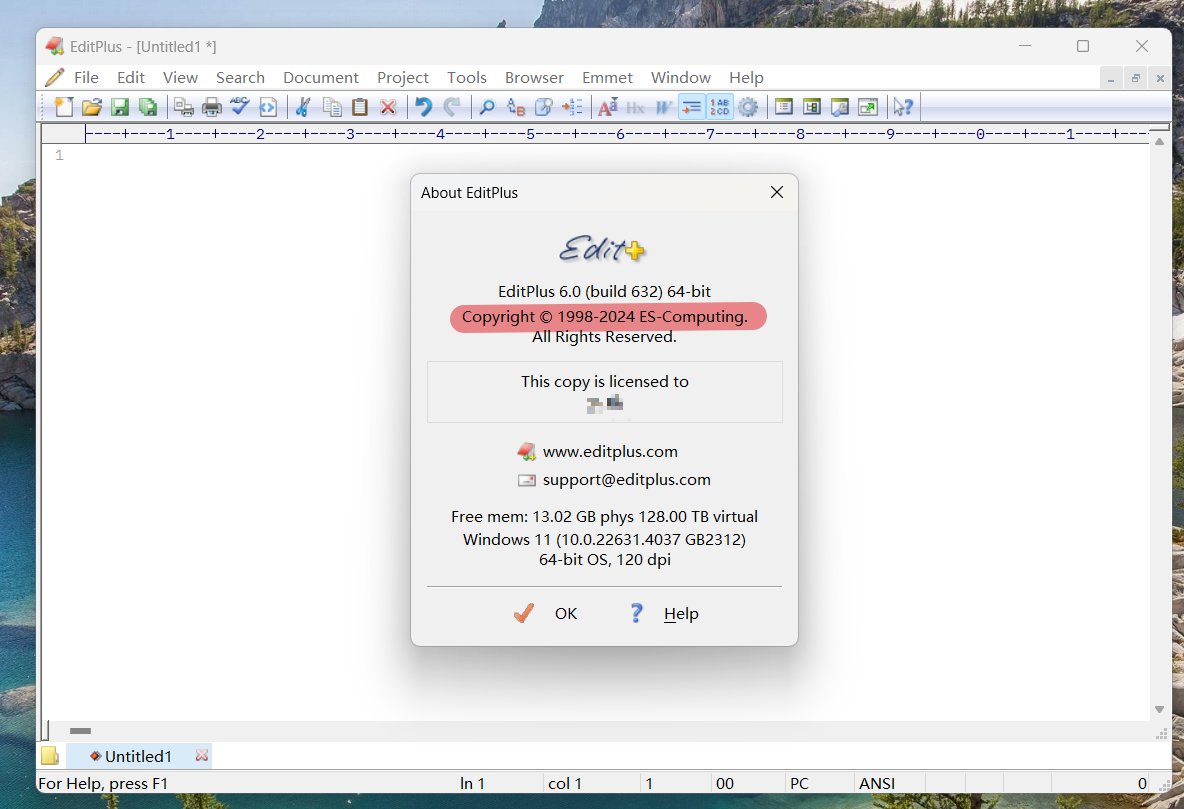The height and width of the screenshot is (809, 1184).
Task: Click the yellow folder icon beside tabs
Action: (50, 756)
